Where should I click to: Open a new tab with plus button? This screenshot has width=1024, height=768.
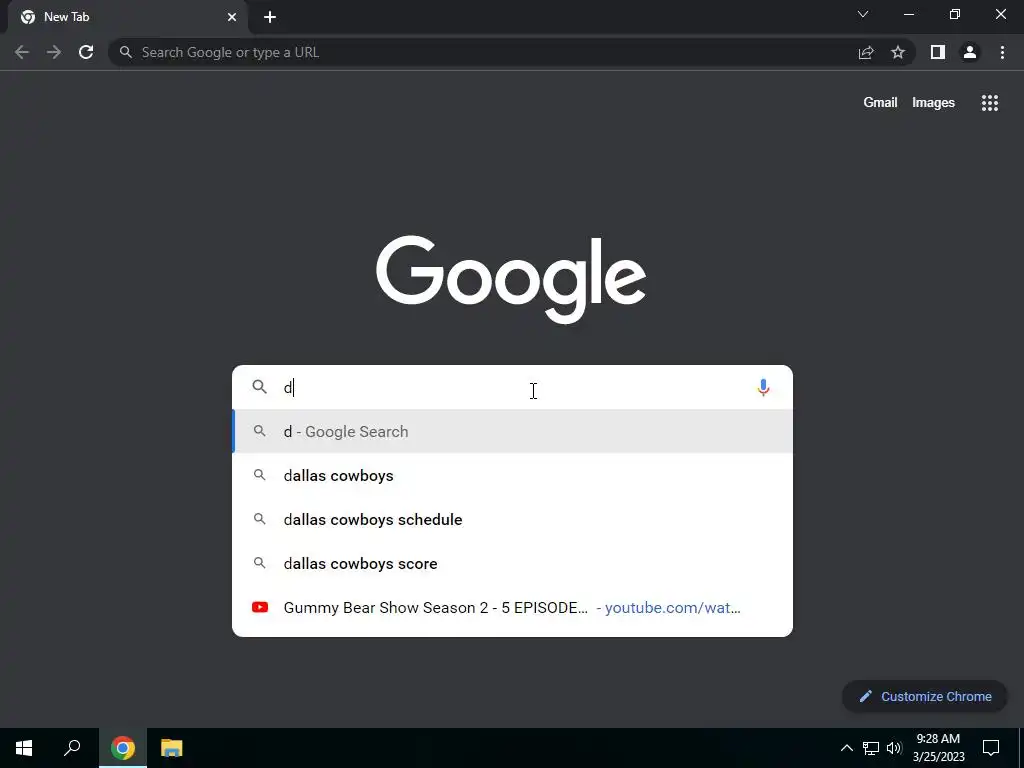pos(270,17)
